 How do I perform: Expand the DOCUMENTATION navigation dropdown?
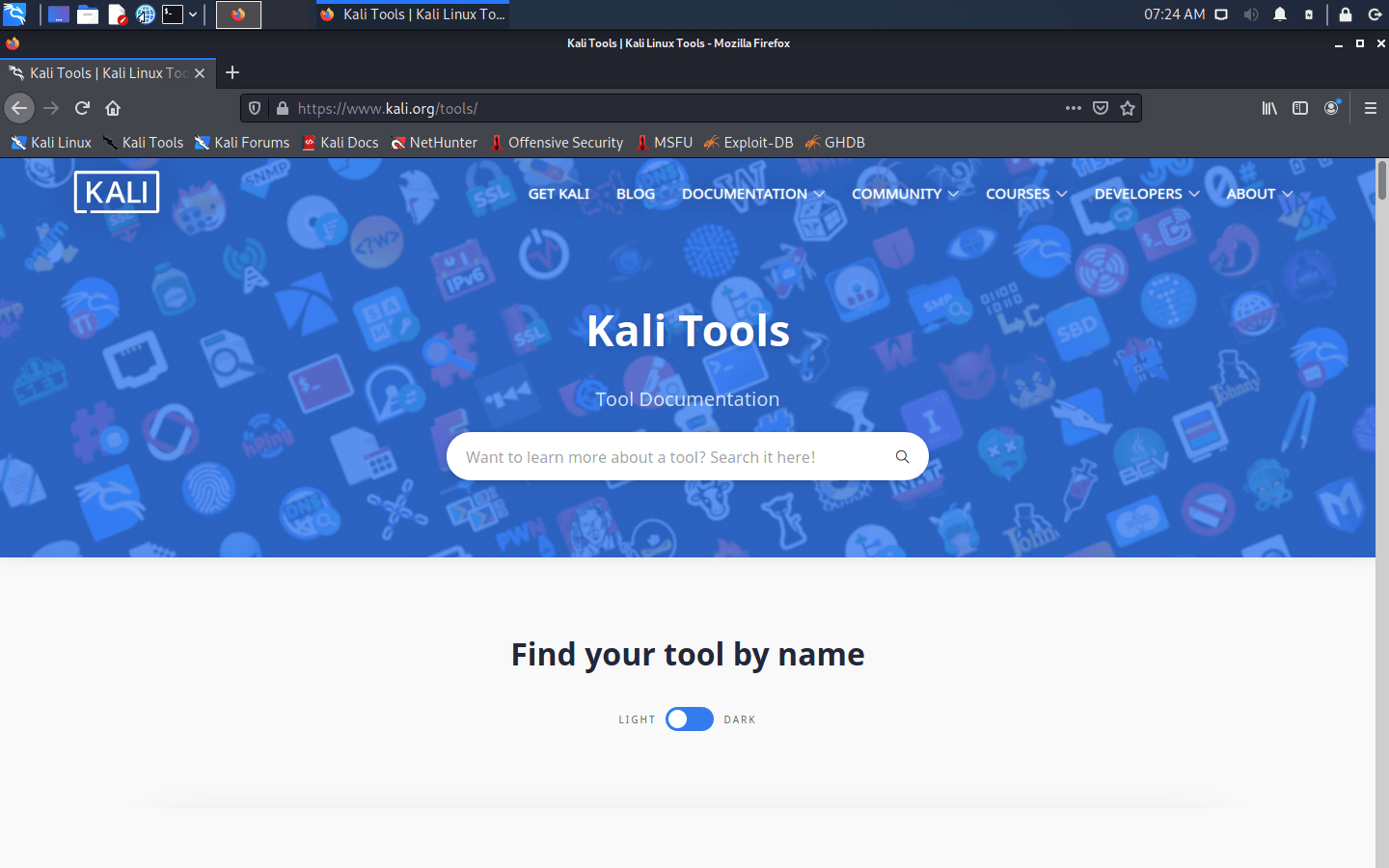[753, 194]
